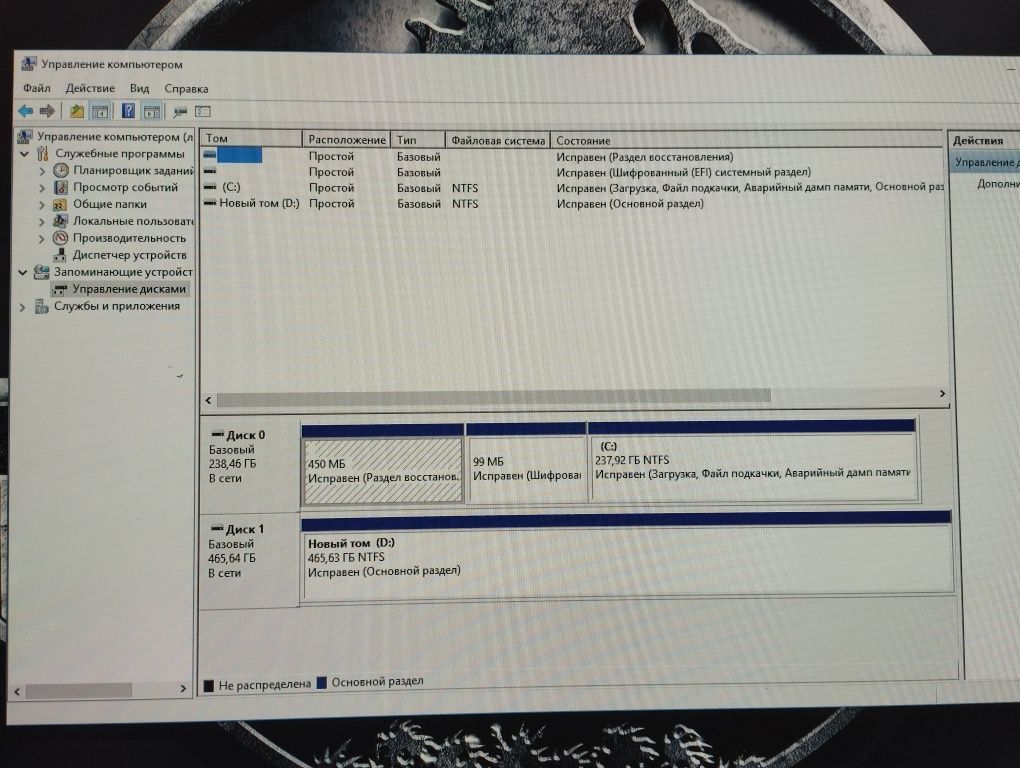Click the Диск 0 label
Viewport: 1020px width, 768px height.
tap(245, 435)
